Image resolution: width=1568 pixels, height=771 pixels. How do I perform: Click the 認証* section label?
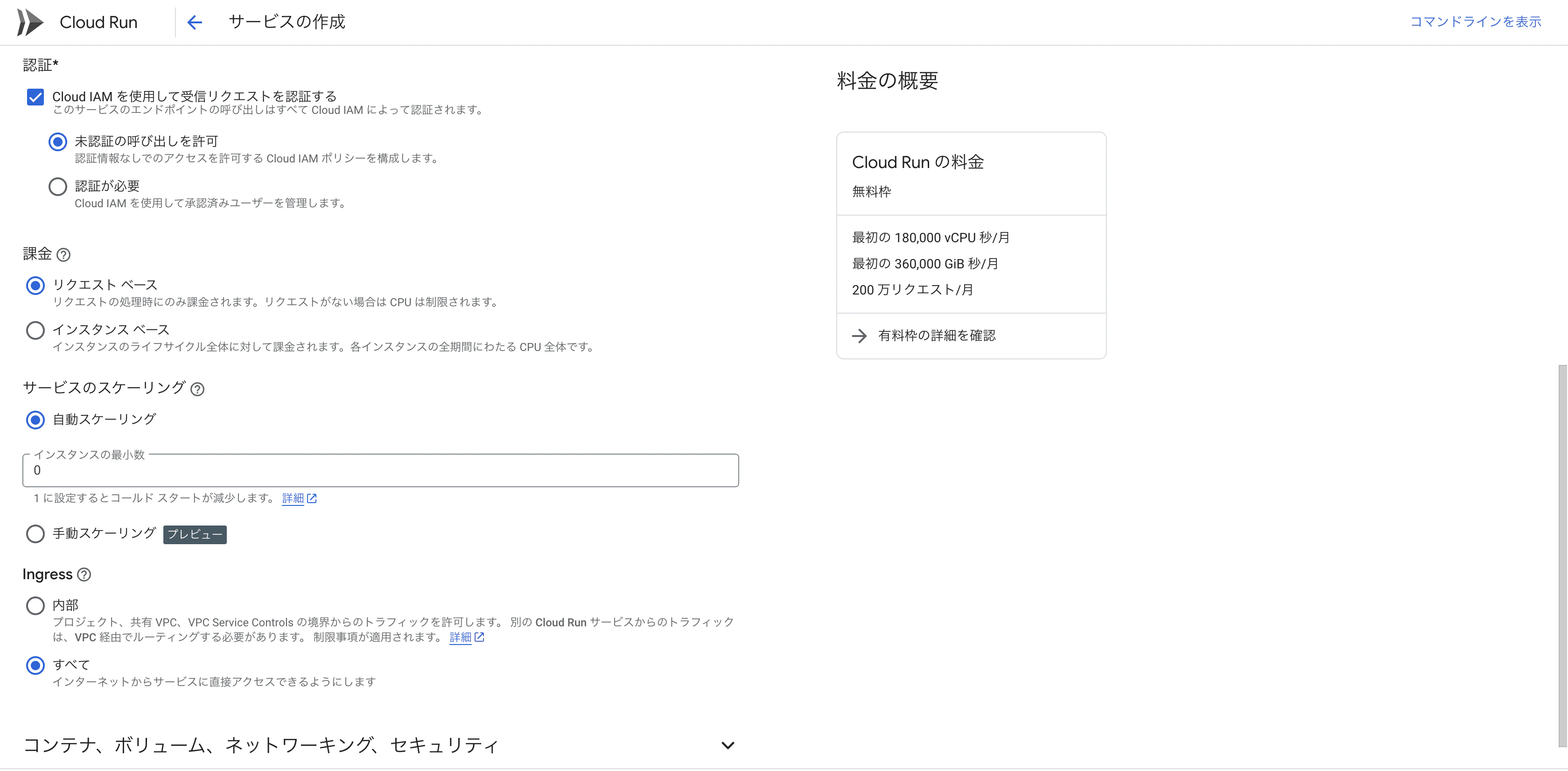coord(40,65)
